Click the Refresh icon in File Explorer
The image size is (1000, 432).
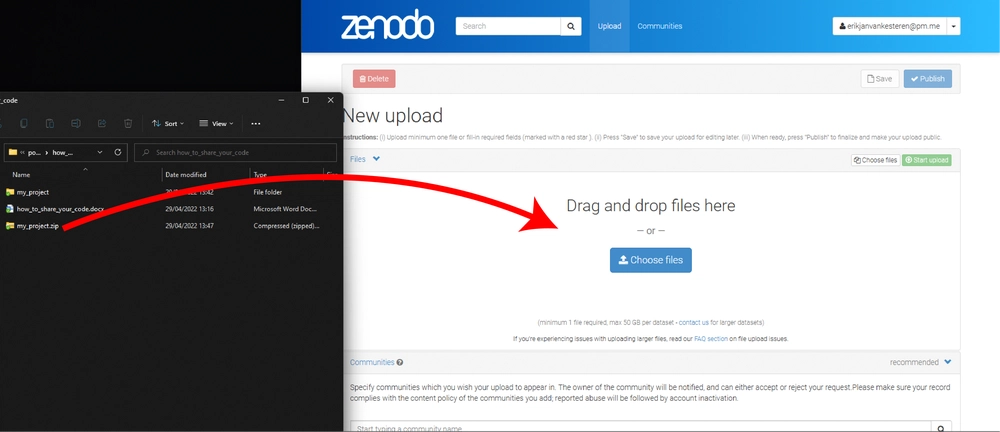point(118,153)
